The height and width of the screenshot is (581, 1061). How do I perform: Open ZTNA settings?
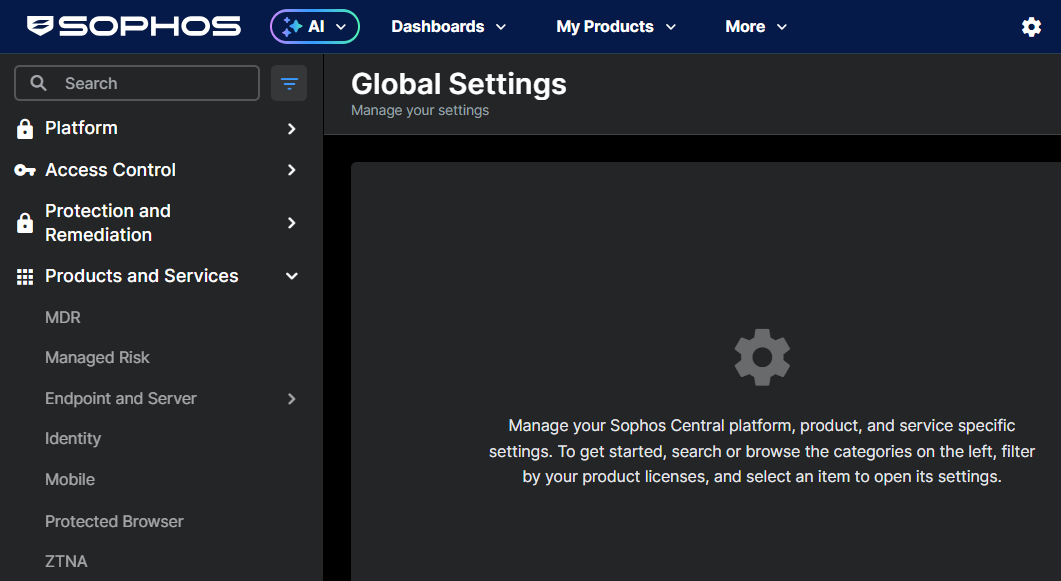pyautogui.click(x=66, y=561)
